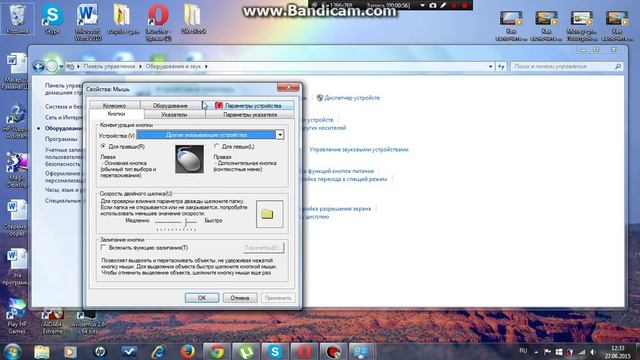Click search magnifier in Control Panel

(618, 66)
